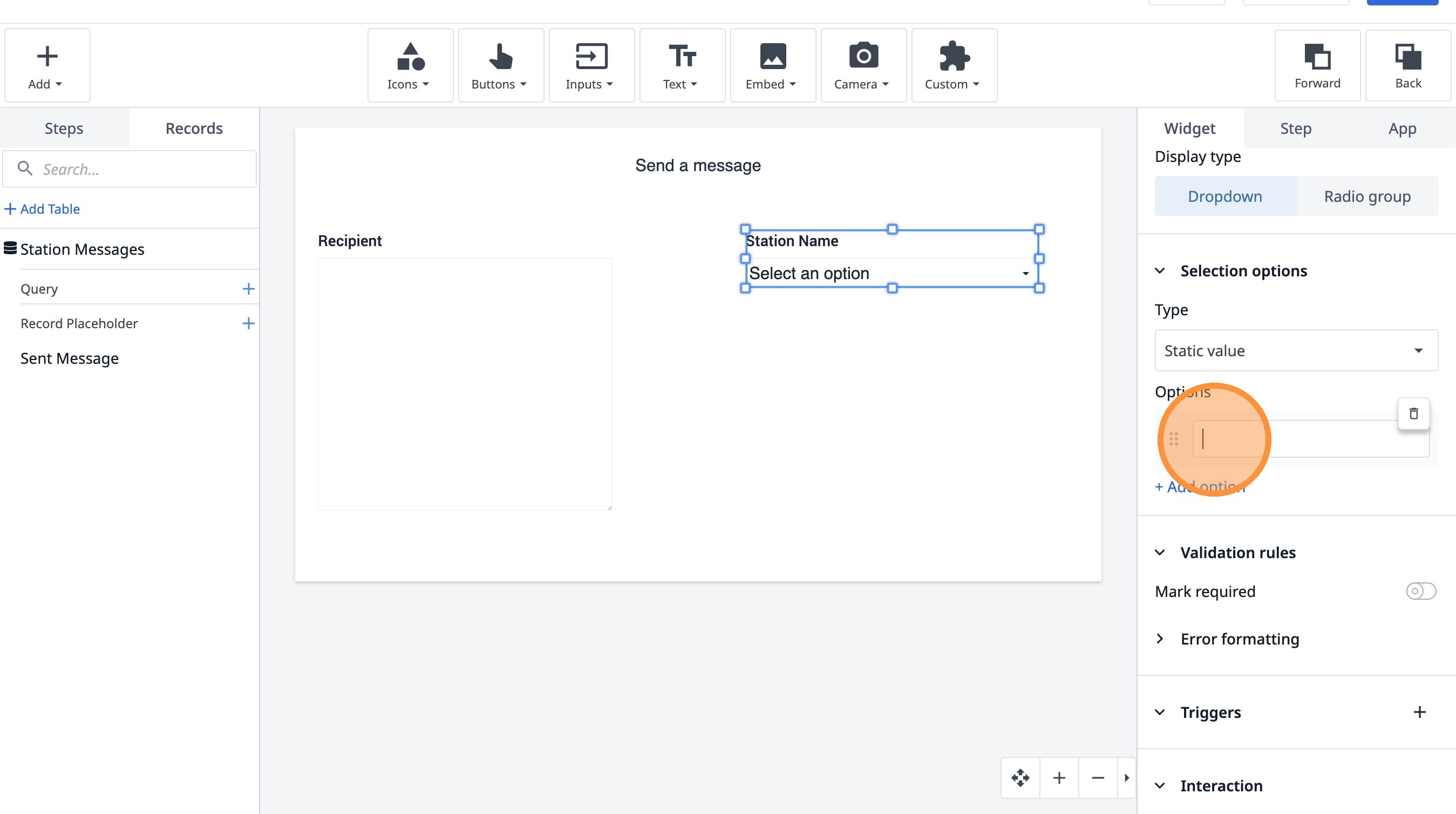
Task: Click the fit-to-screen move icon
Action: pos(1020,778)
